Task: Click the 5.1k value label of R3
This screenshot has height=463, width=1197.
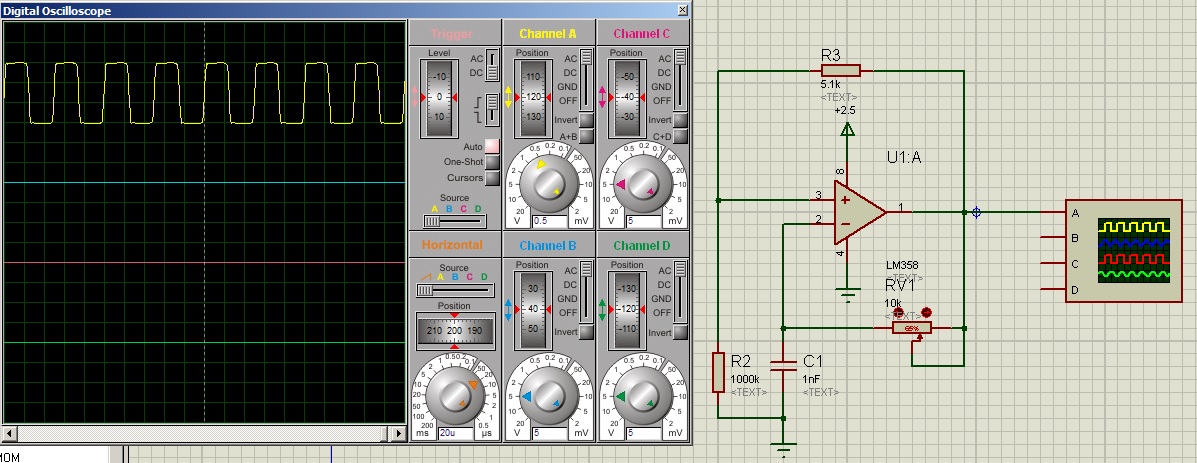Action: click(x=831, y=85)
